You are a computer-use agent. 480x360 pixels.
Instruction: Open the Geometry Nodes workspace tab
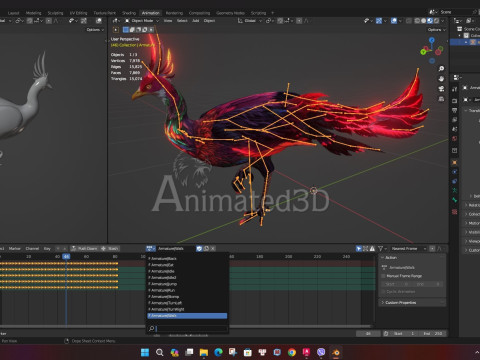pyautogui.click(x=230, y=13)
